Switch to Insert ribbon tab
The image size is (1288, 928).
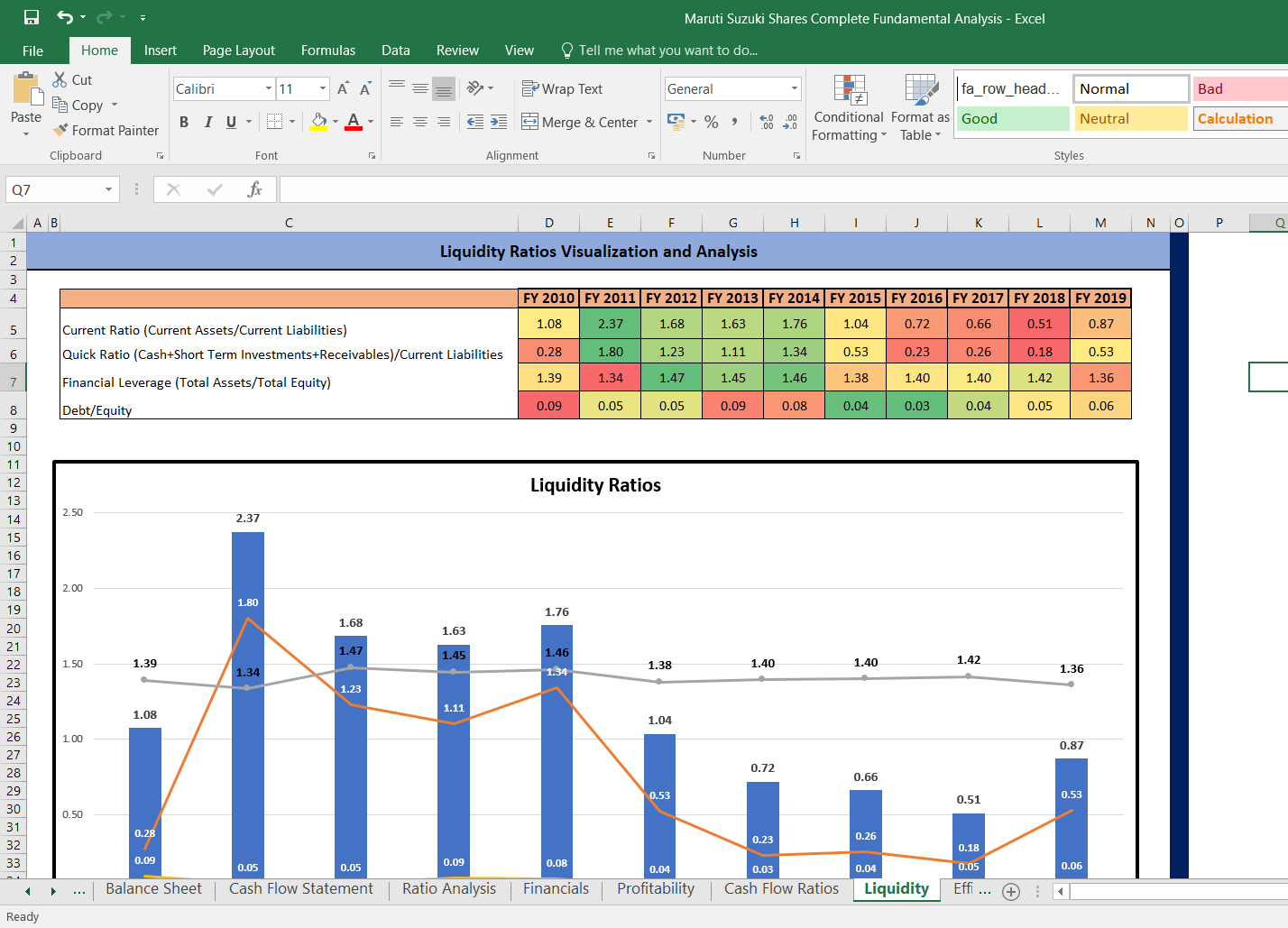click(x=161, y=51)
